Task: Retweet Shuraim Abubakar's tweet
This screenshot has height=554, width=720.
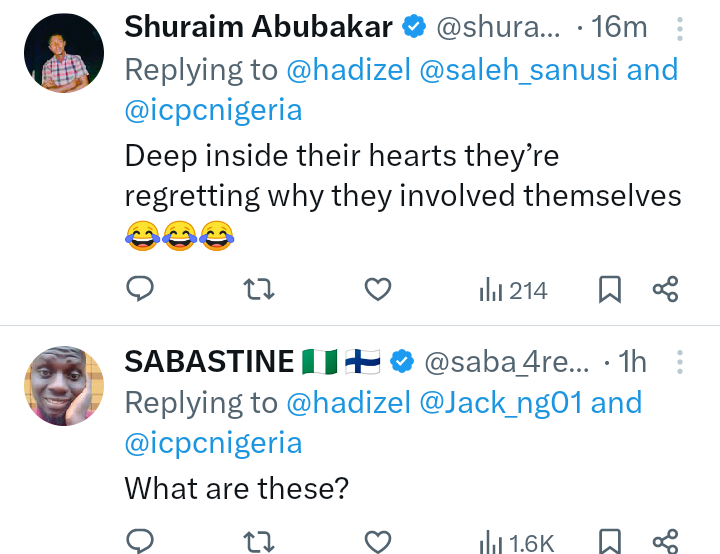Action: pos(259,291)
